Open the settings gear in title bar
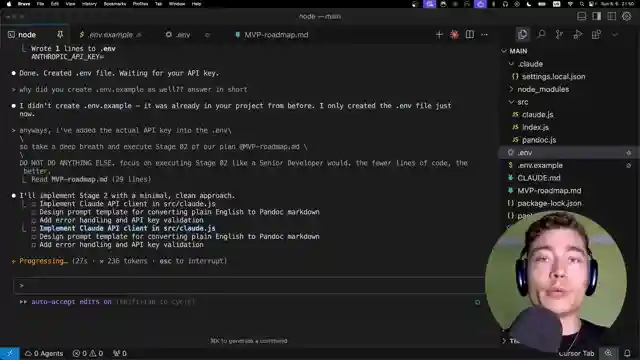 coord(627,16)
